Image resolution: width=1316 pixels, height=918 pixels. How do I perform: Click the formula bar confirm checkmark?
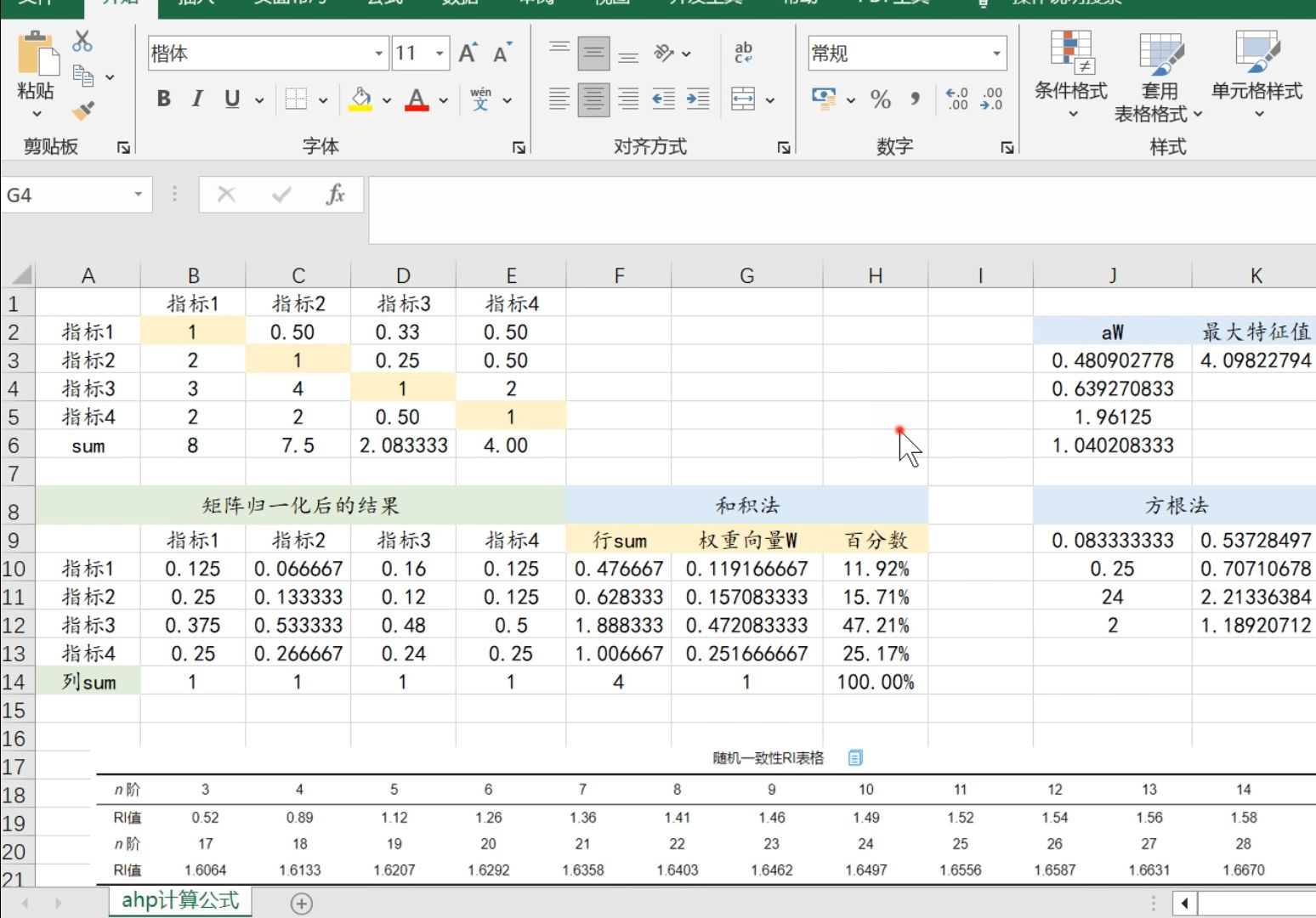(281, 195)
